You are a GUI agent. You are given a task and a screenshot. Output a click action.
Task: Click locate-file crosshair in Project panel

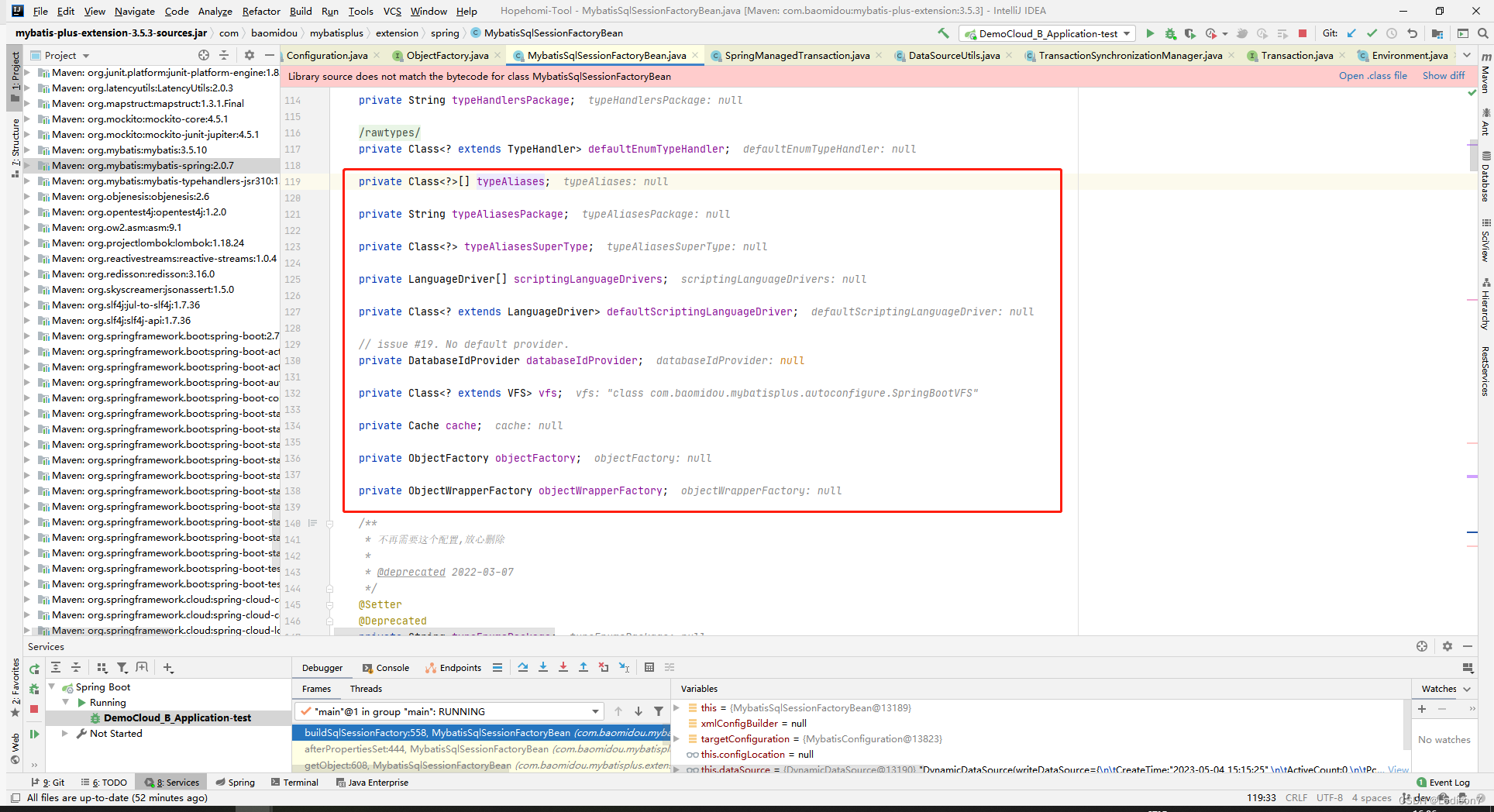[x=204, y=55]
